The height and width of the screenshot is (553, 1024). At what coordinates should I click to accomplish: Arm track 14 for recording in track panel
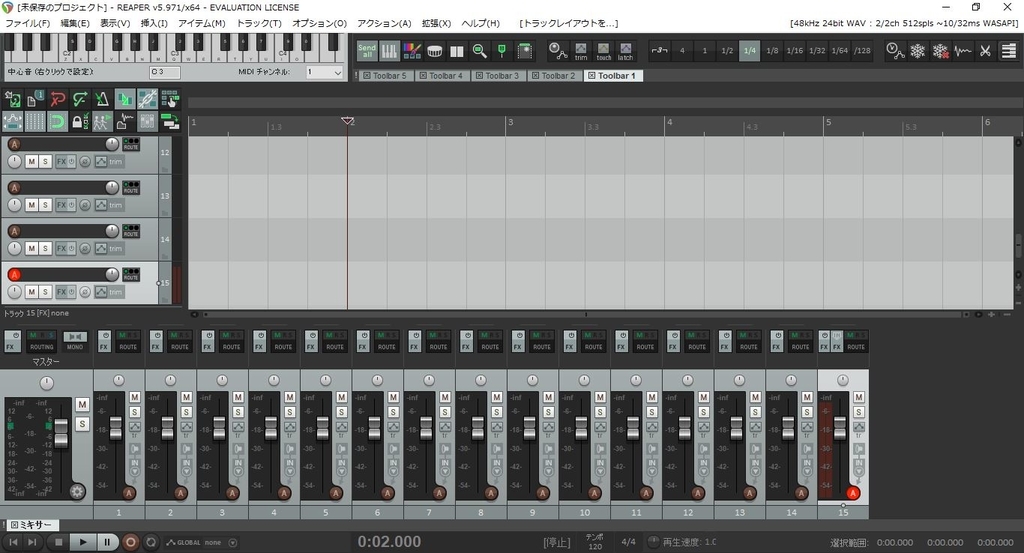[14, 231]
